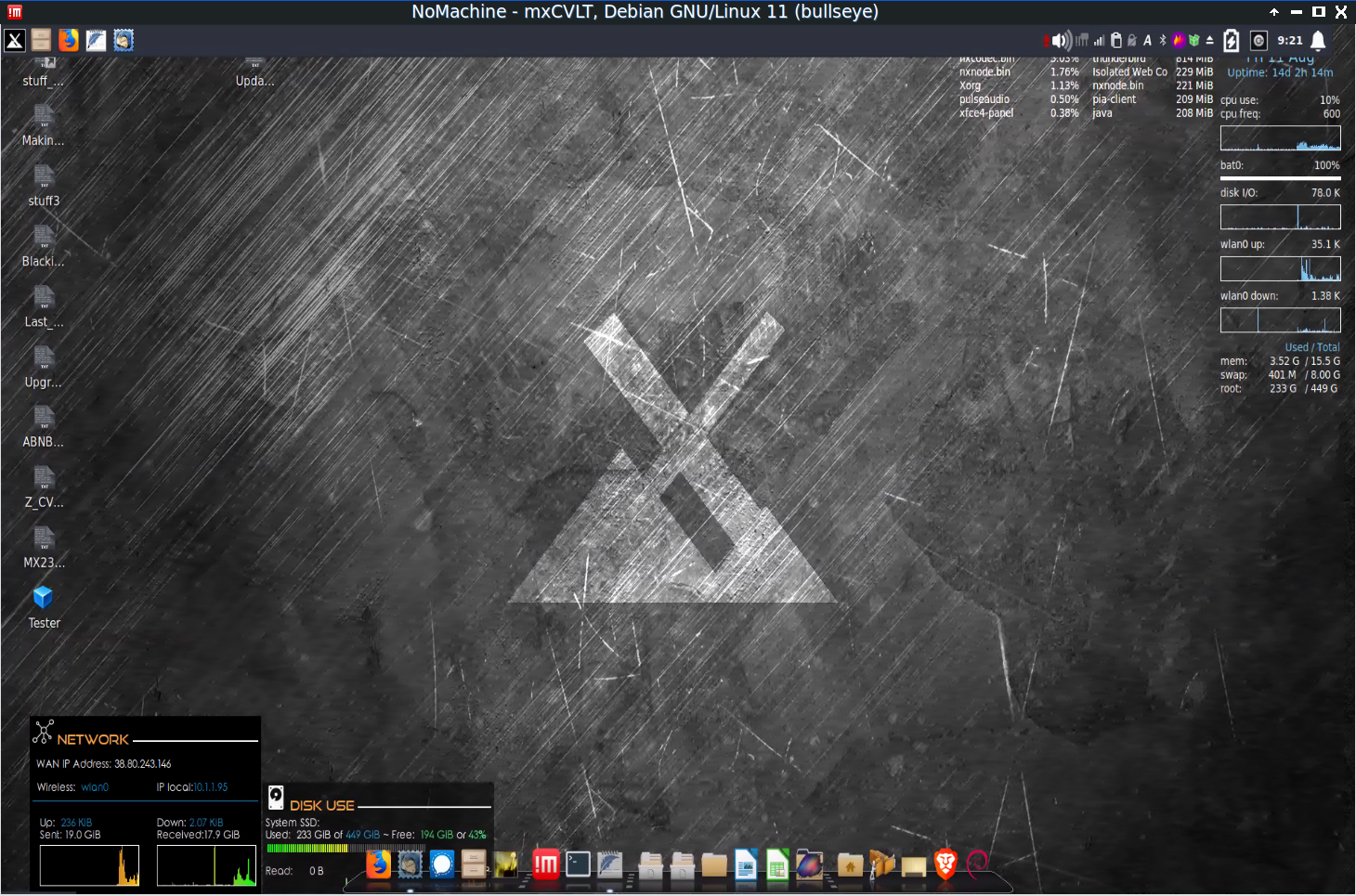
Task: Click the keyboard layout 'A' indicator
Action: (1148, 40)
